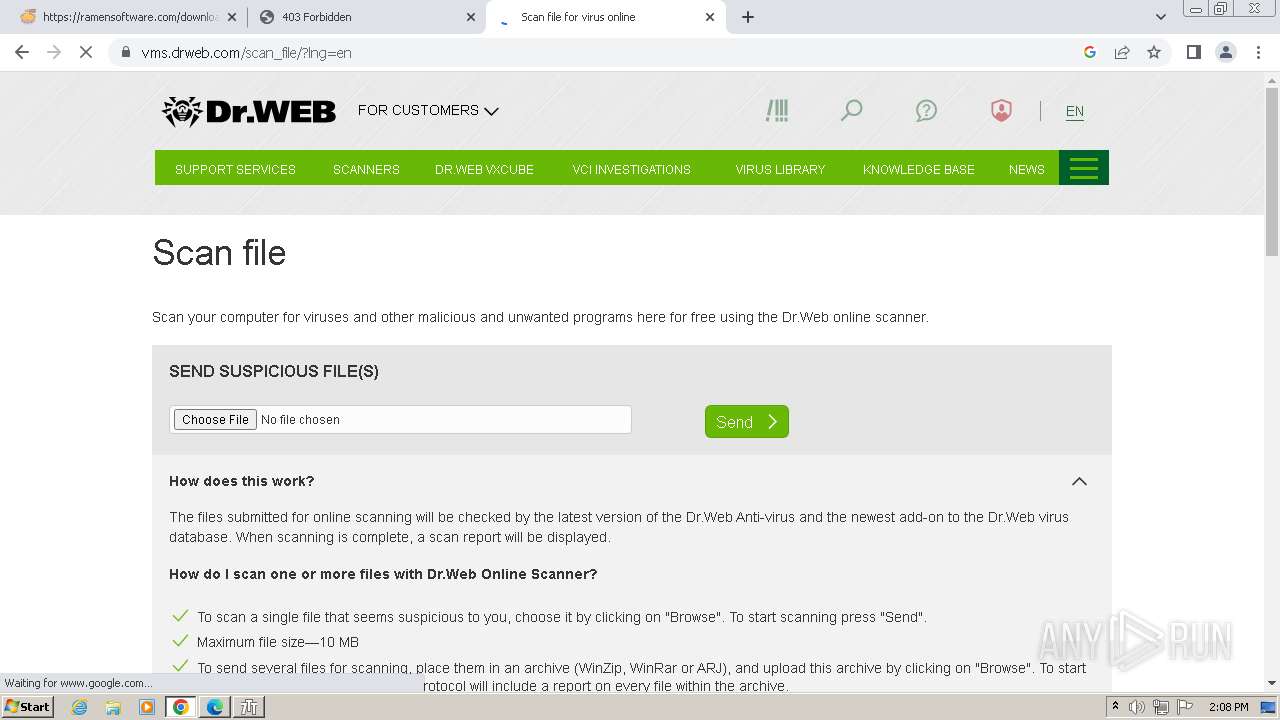Click Choose File button
The height and width of the screenshot is (720, 1280).
coord(215,420)
